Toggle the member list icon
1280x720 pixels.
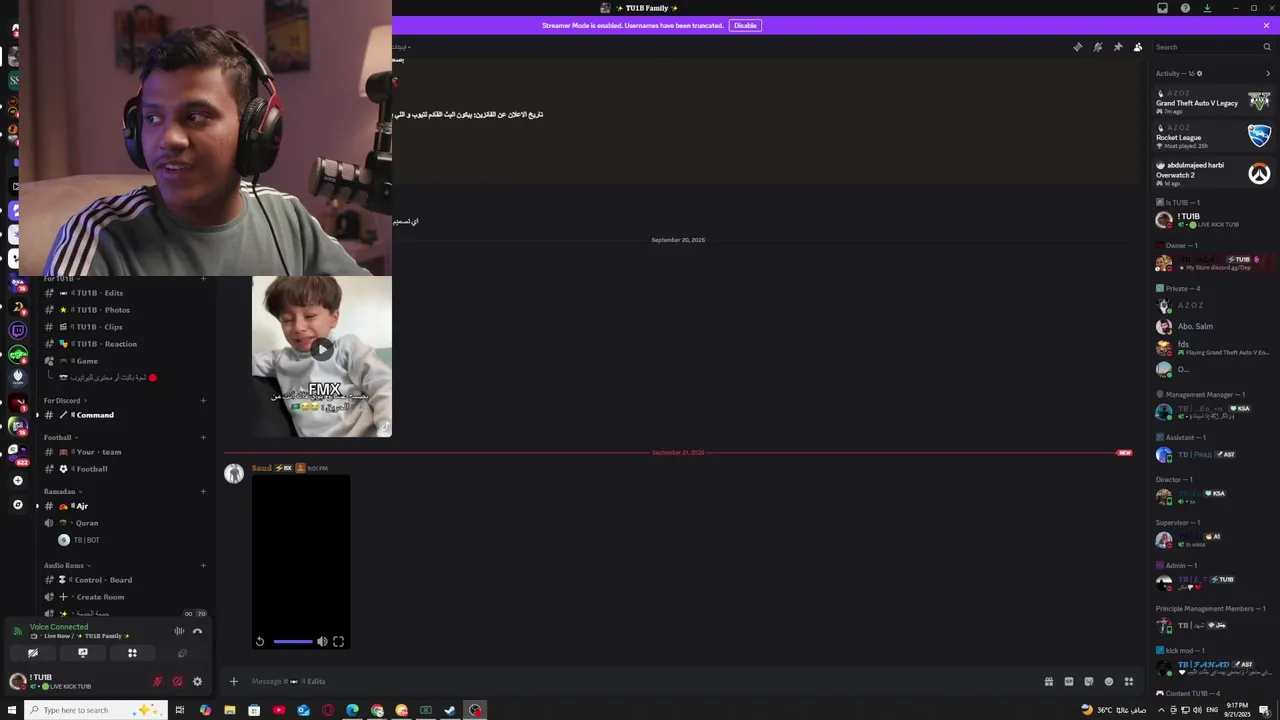click(x=1137, y=47)
